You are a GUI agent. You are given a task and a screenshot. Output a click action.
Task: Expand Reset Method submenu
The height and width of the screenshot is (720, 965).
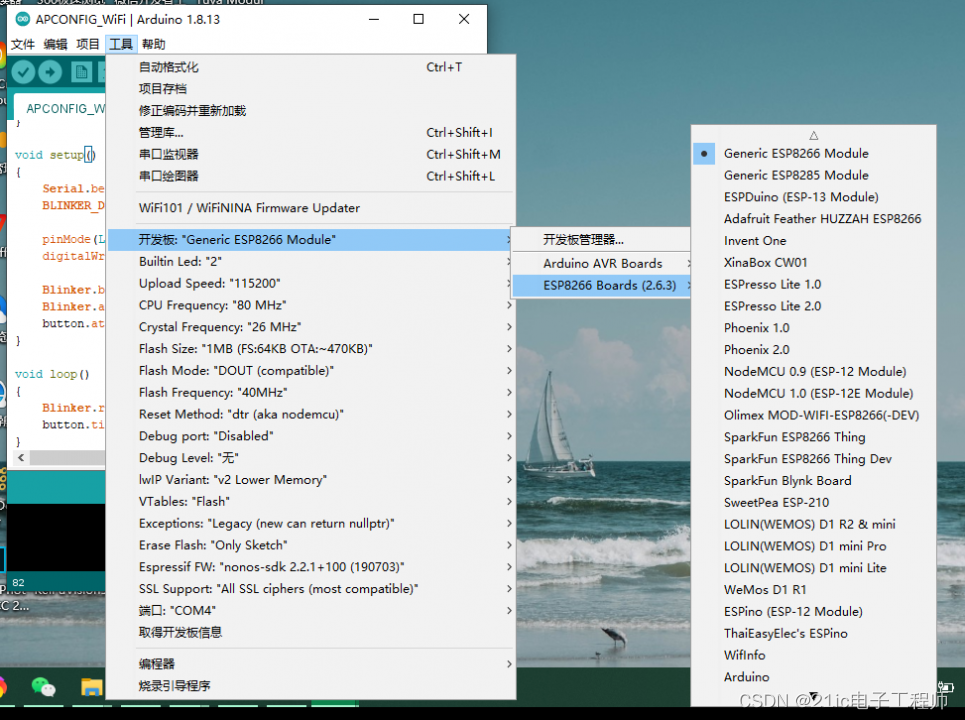point(311,414)
